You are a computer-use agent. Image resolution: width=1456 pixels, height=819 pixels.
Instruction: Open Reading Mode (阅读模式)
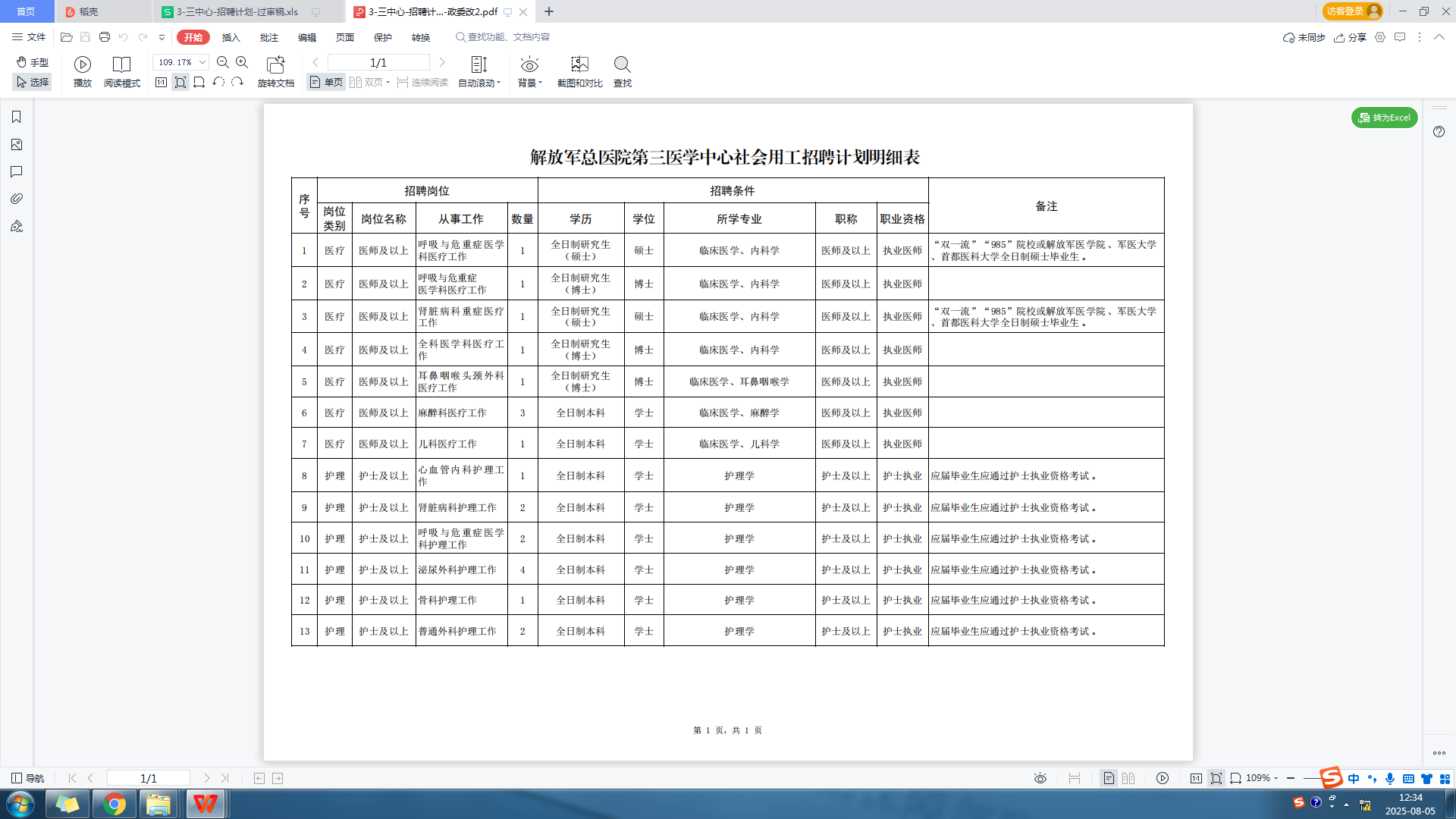(x=121, y=64)
